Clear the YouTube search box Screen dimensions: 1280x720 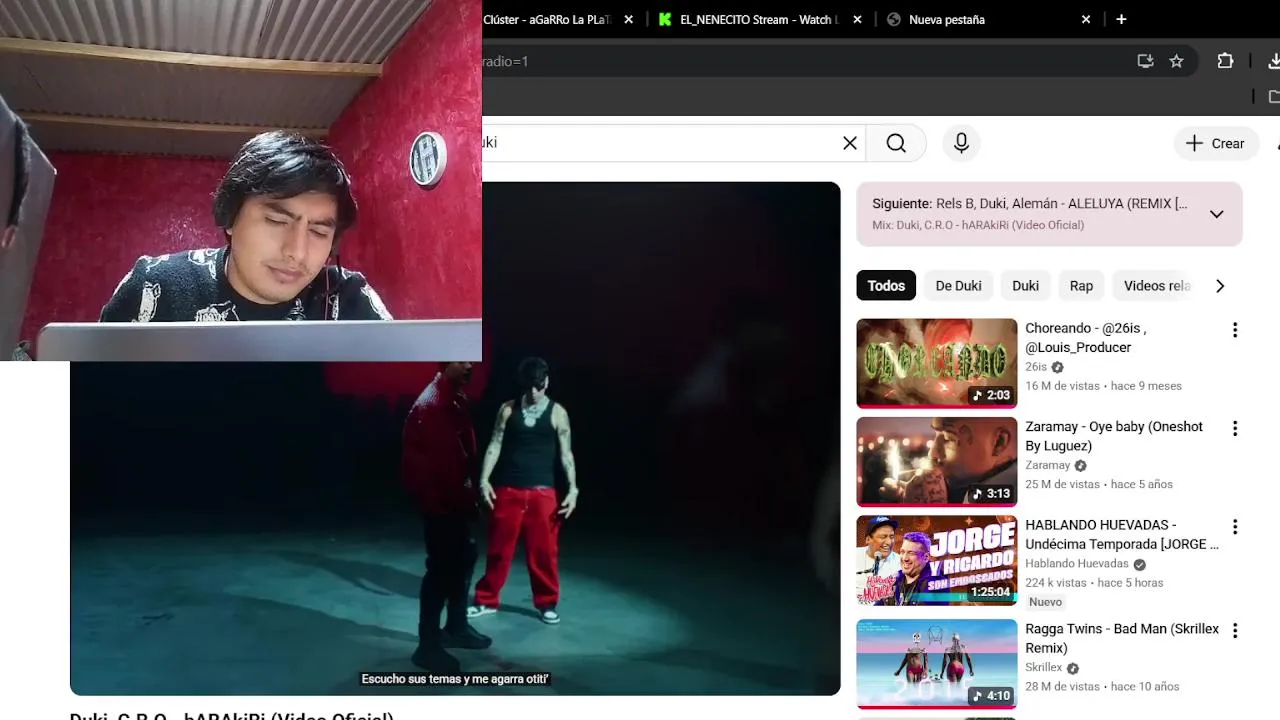pyautogui.click(x=850, y=143)
